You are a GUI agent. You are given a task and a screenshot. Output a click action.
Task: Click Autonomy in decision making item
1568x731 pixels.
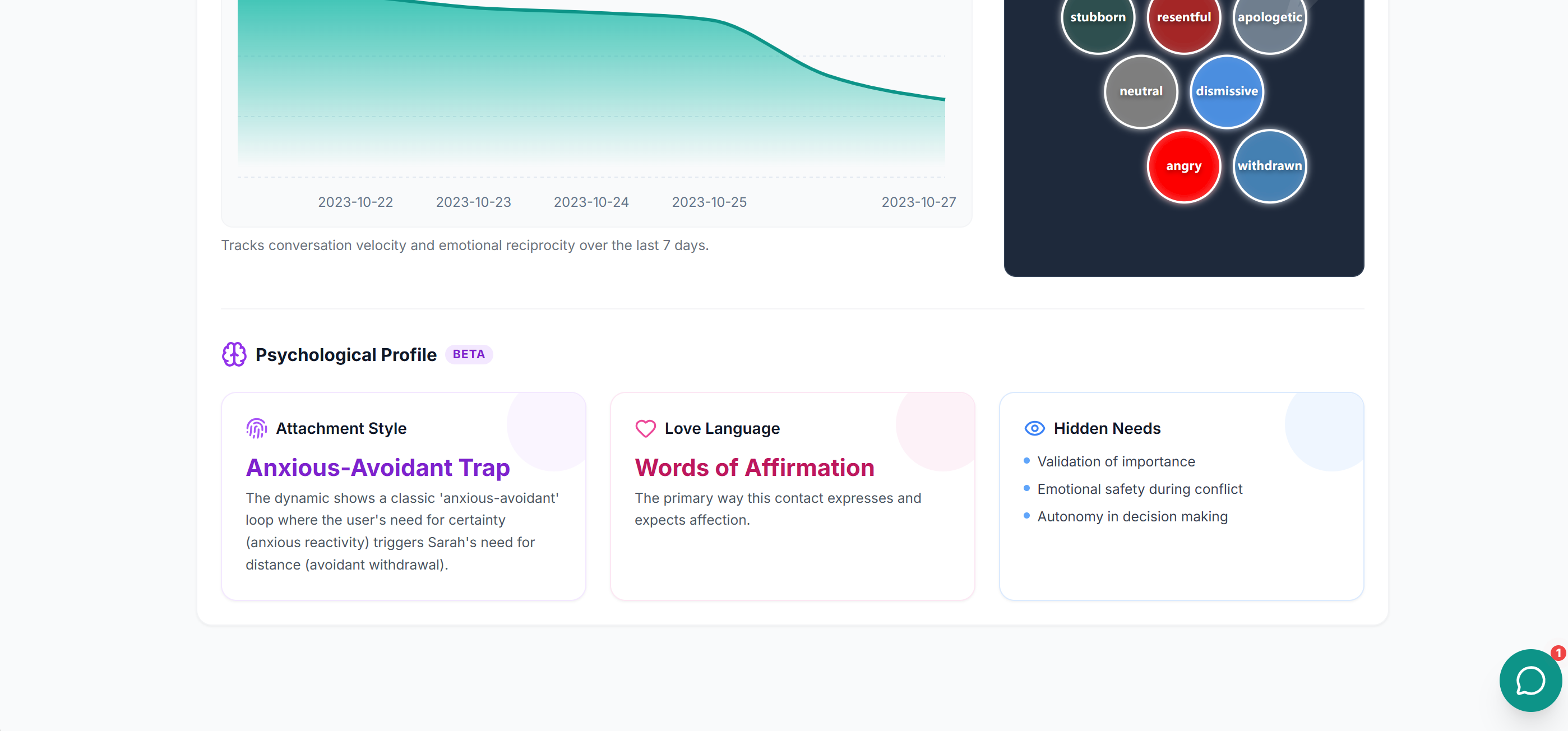point(1132,516)
